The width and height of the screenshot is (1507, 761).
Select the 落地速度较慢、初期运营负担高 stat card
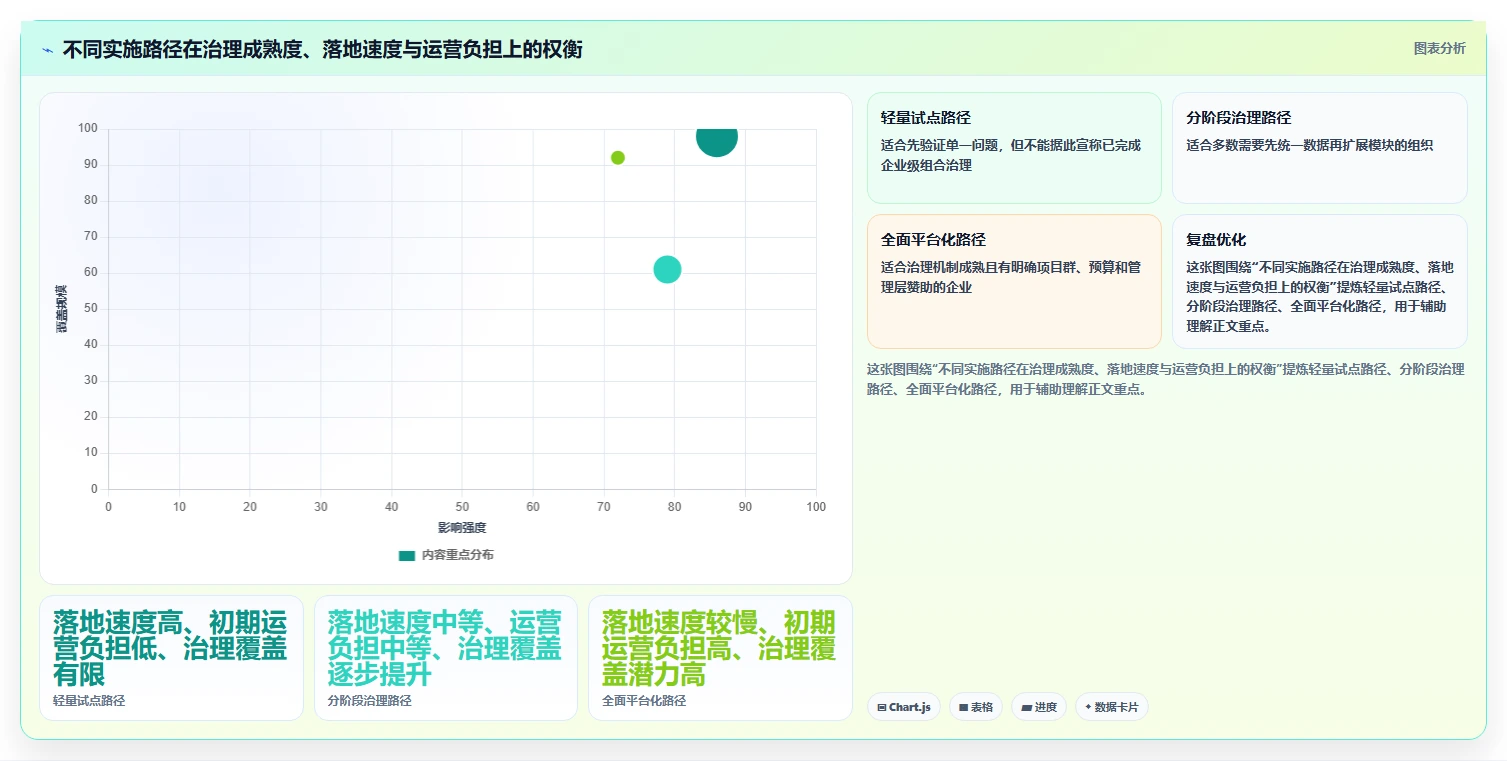coord(720,658)
